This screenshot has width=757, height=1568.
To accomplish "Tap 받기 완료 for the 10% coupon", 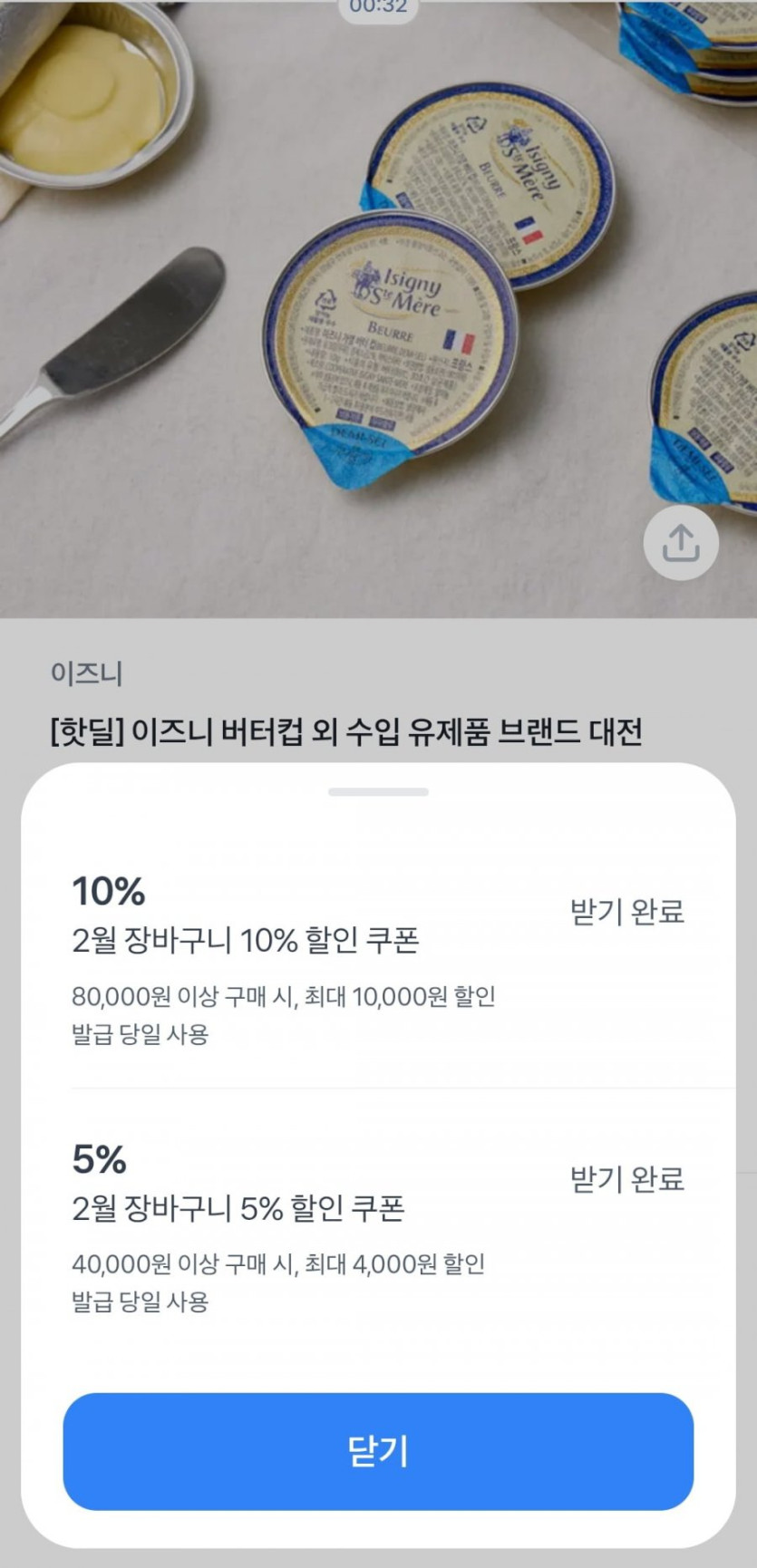I will [626, 912].
